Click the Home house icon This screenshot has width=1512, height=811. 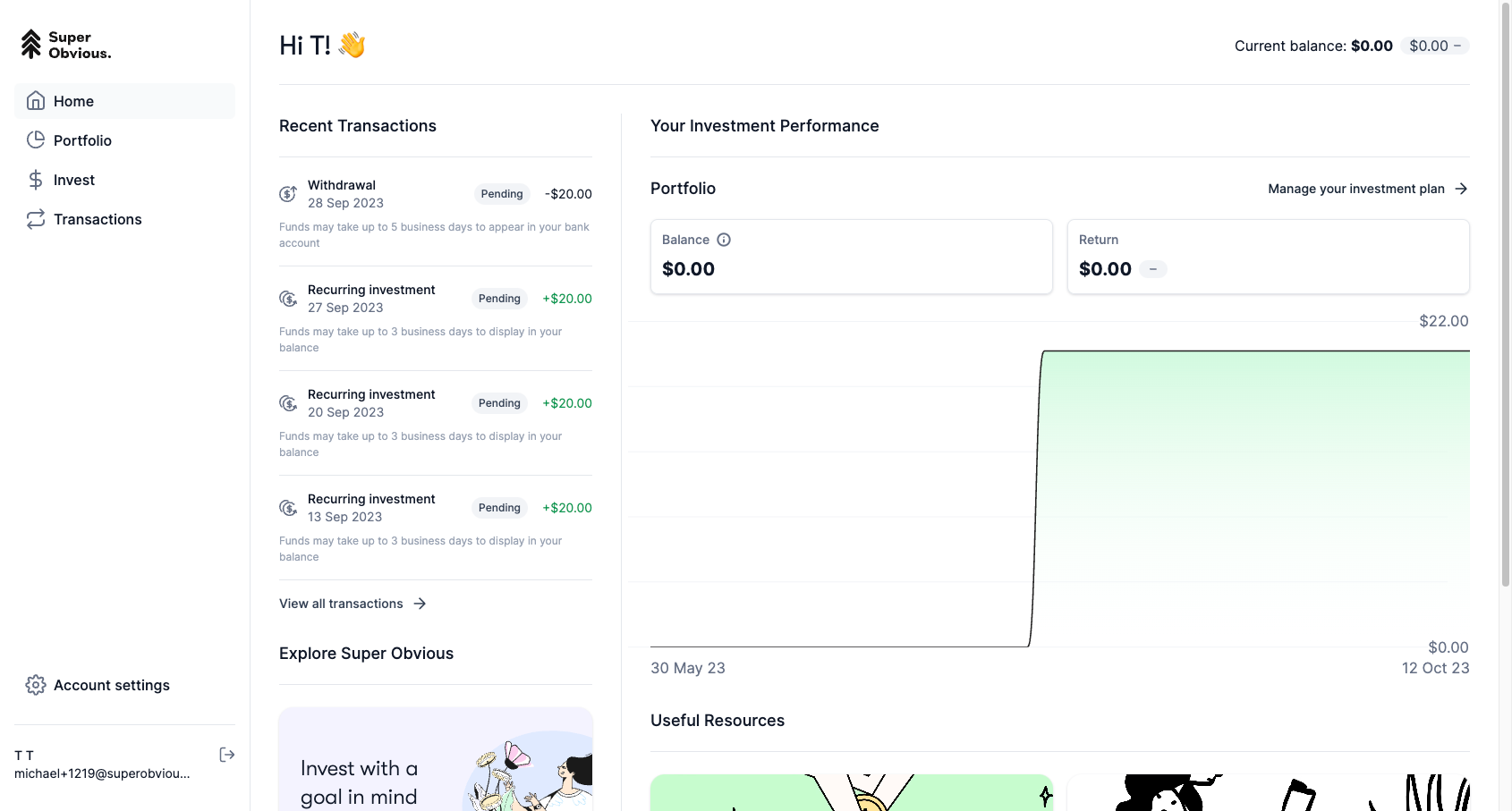36,101
